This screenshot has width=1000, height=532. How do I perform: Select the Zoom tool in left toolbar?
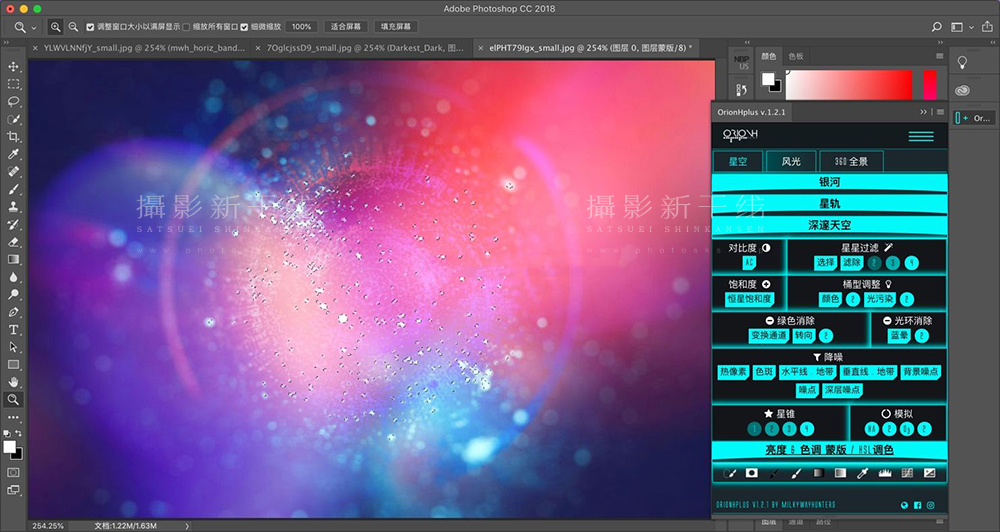[x=13, y=400]
